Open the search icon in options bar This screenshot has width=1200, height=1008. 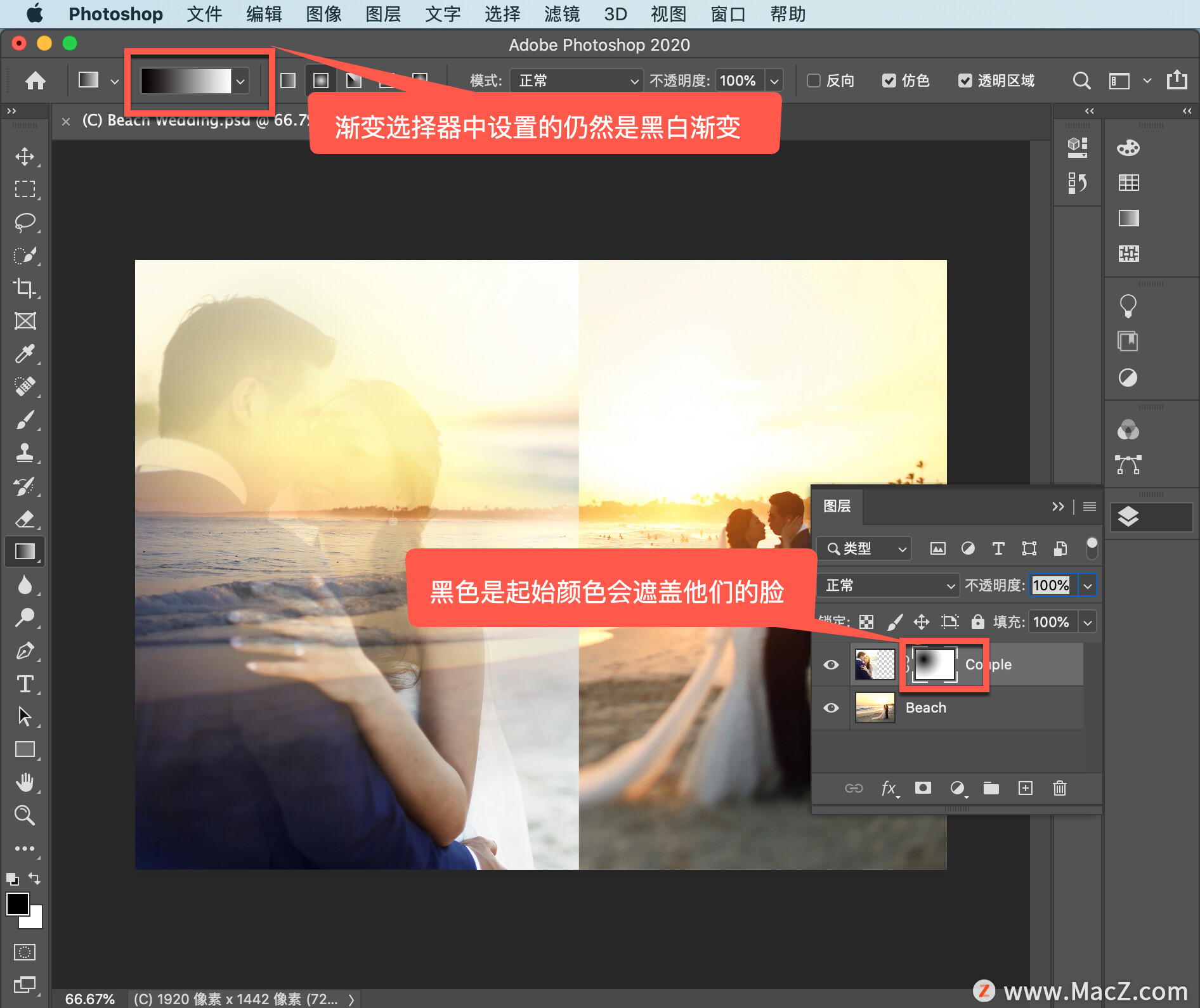tap(1081, 81)
